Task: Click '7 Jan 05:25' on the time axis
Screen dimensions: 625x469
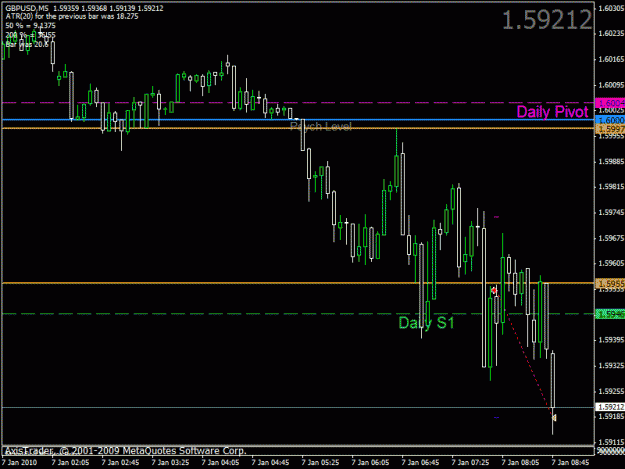Action: (320, 462)
